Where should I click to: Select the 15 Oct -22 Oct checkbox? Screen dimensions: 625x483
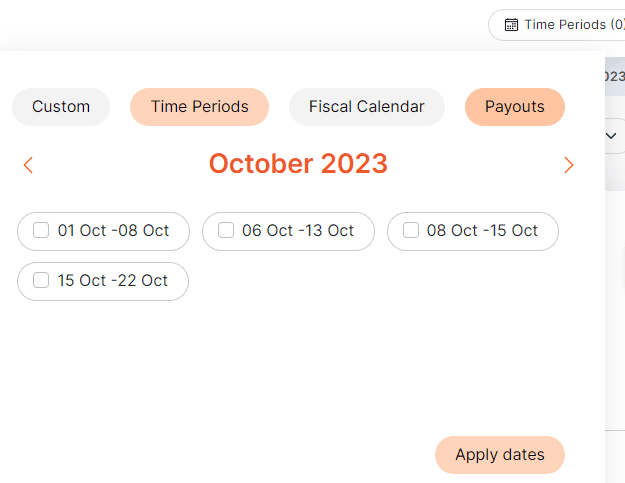pos(41,280)
